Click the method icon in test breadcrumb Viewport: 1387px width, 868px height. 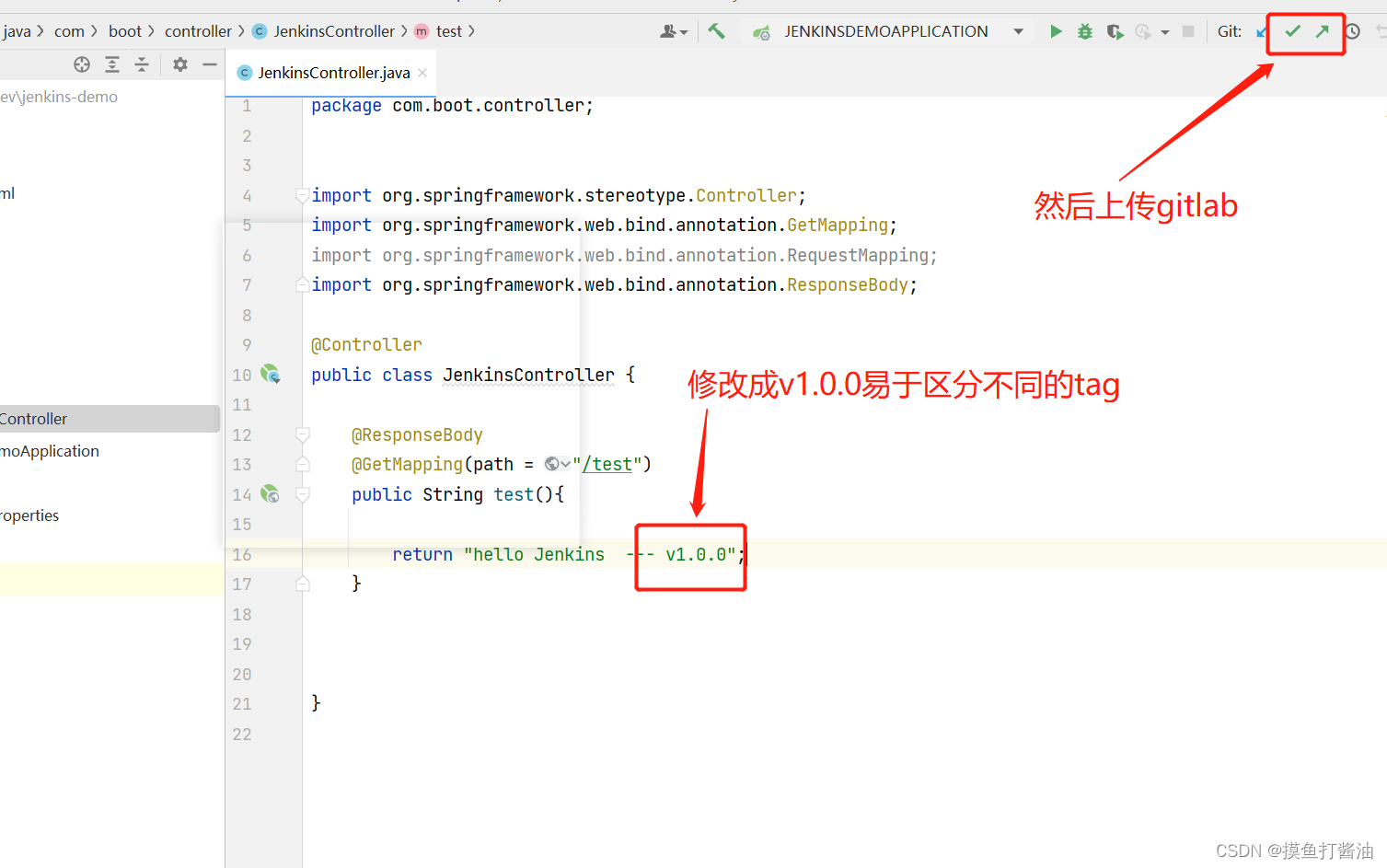[422, 31]
